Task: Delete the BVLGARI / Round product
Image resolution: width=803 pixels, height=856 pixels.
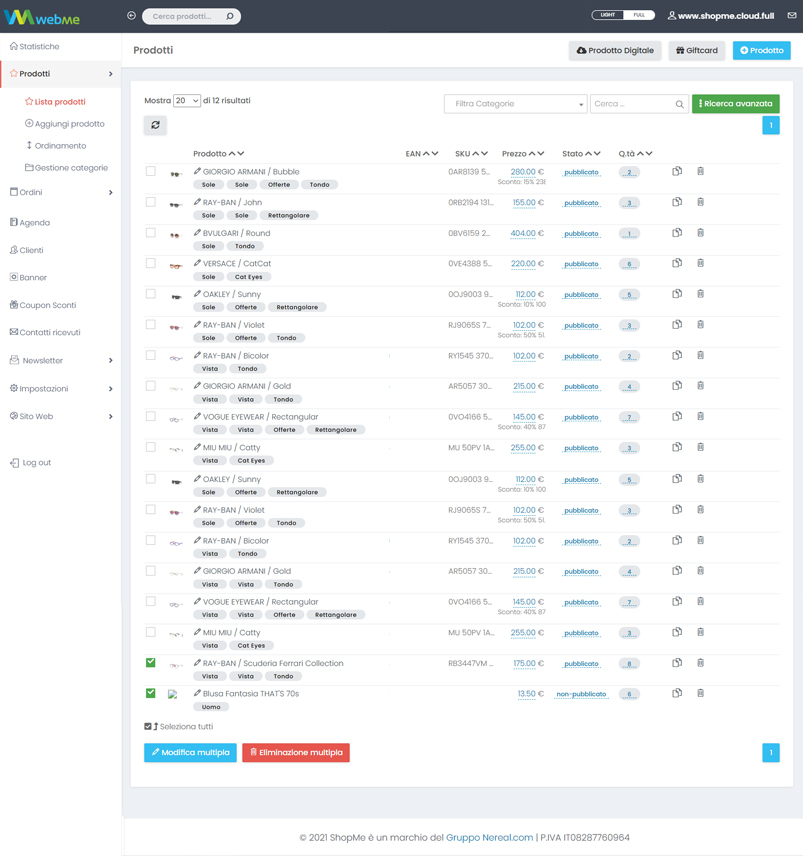Action: [x=700, y=233]
